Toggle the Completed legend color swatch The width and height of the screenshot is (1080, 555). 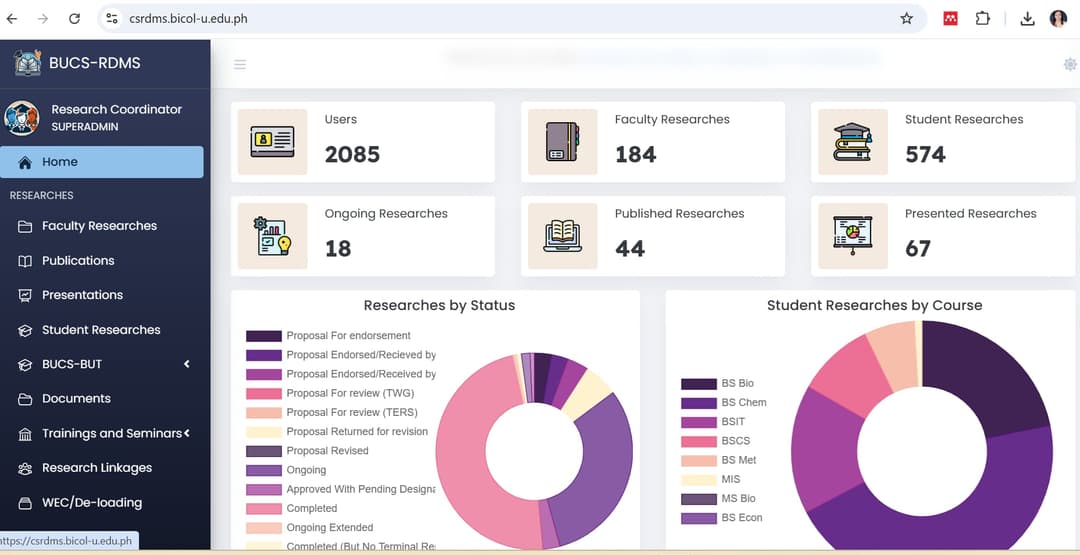click(x=264, y=509)
